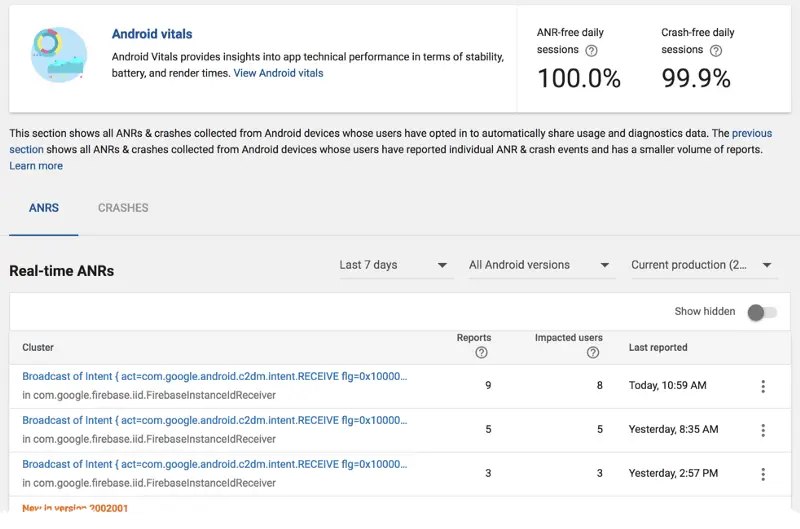Open the Last 7 days dropdown
This screenshot has height=529, width=800.
(394, 265)
